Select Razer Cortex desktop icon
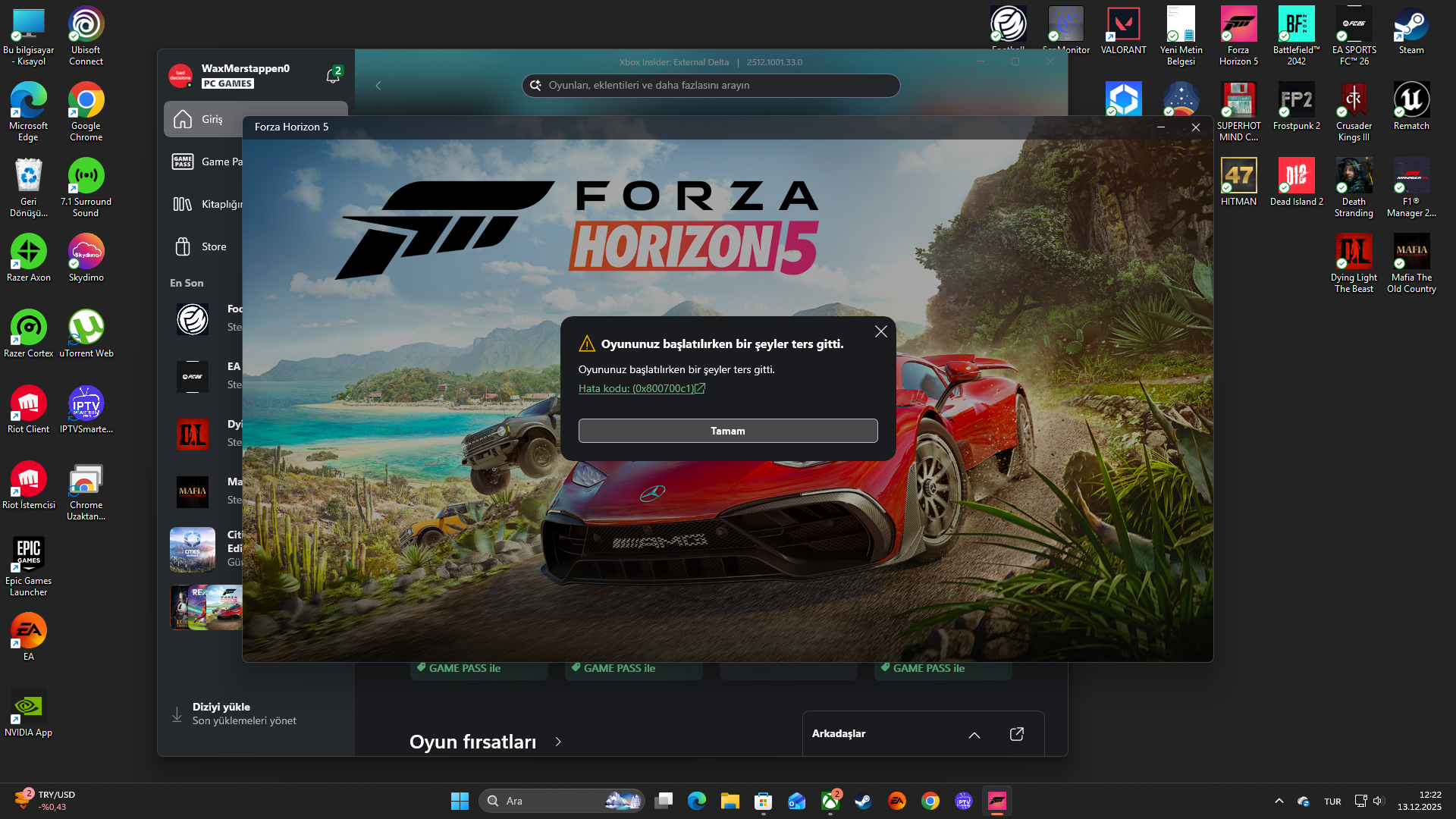1456x819 pixels. point(28,333)
